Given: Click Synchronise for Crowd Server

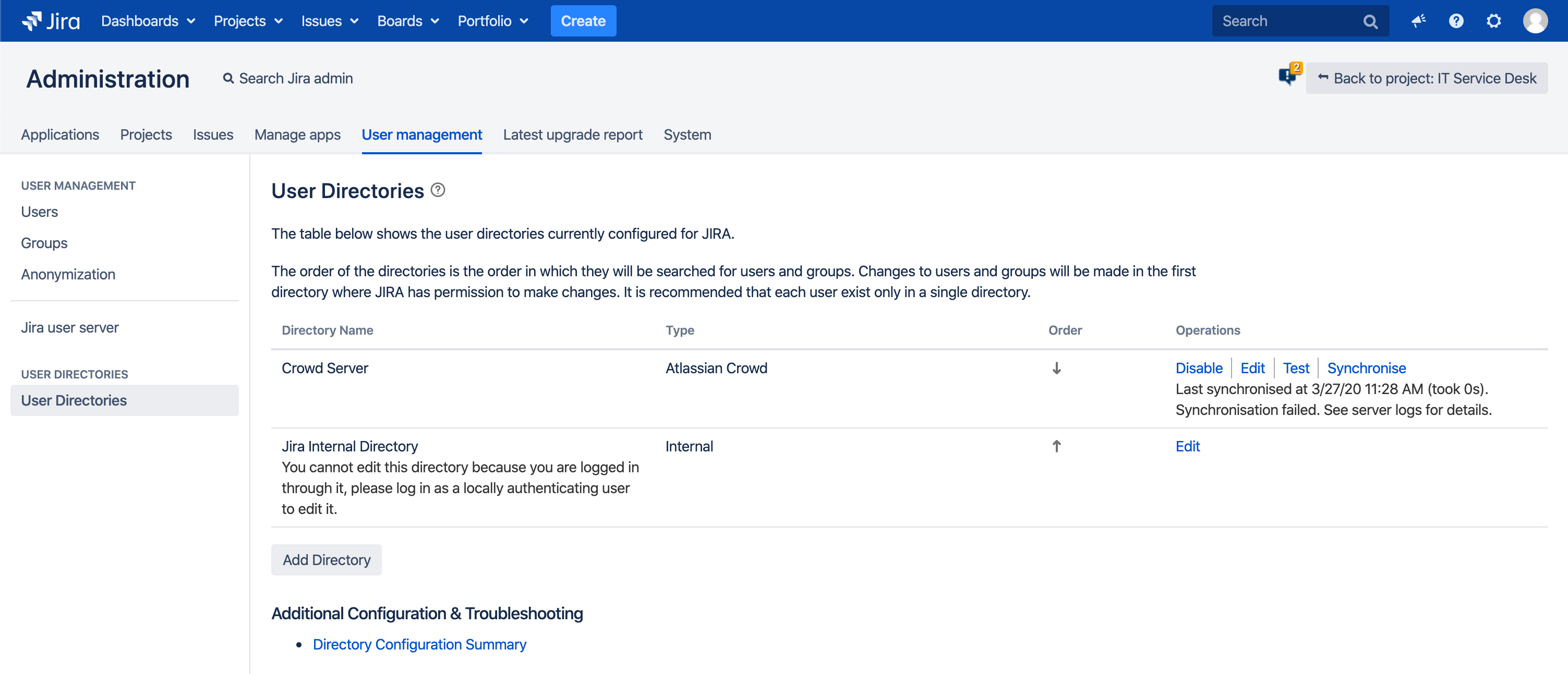Looking at the screenshot, I should tap(1366, 368).
